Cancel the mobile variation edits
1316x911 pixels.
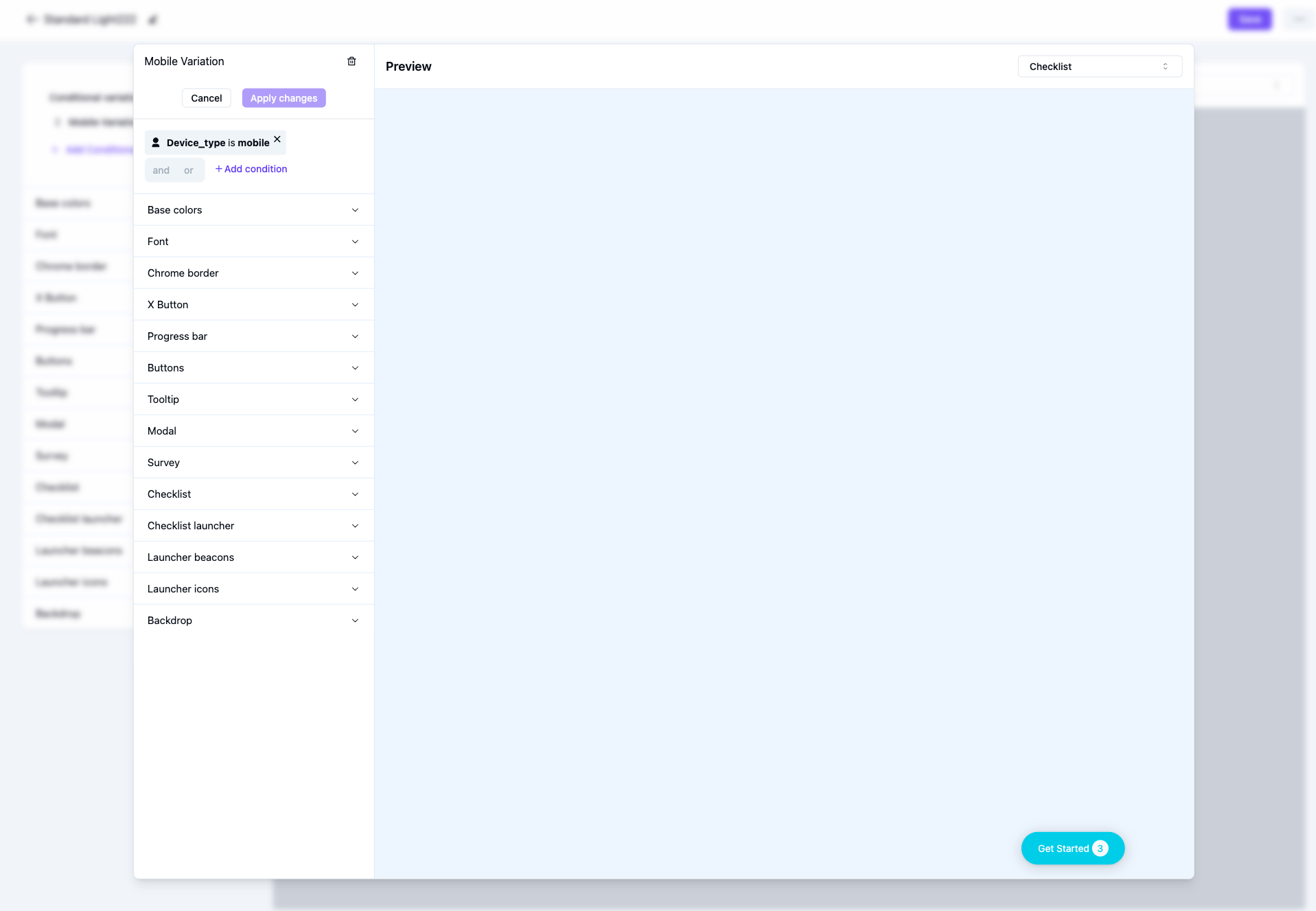[x=207, y=98]
